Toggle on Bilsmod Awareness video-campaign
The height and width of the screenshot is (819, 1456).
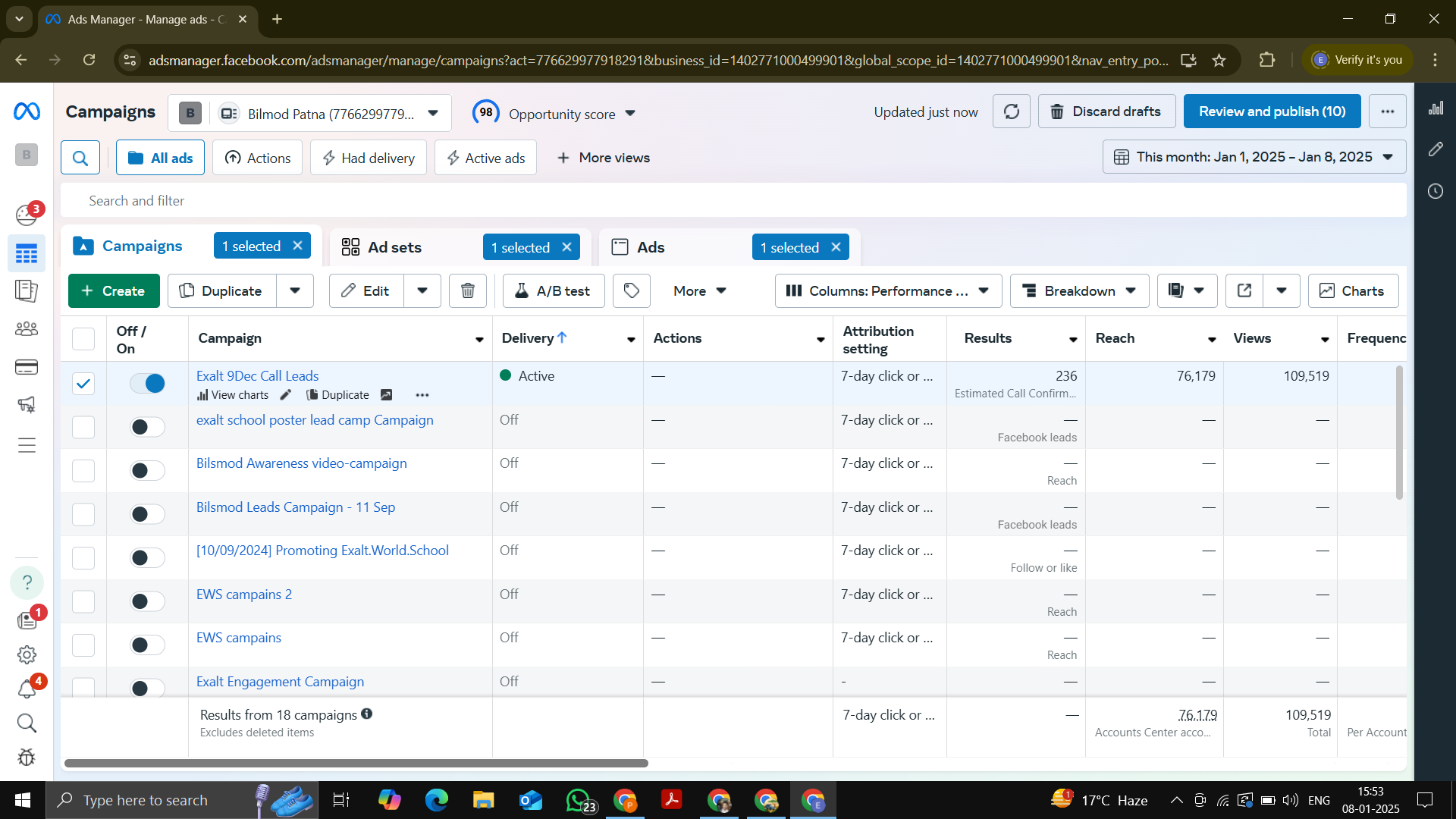148,471
